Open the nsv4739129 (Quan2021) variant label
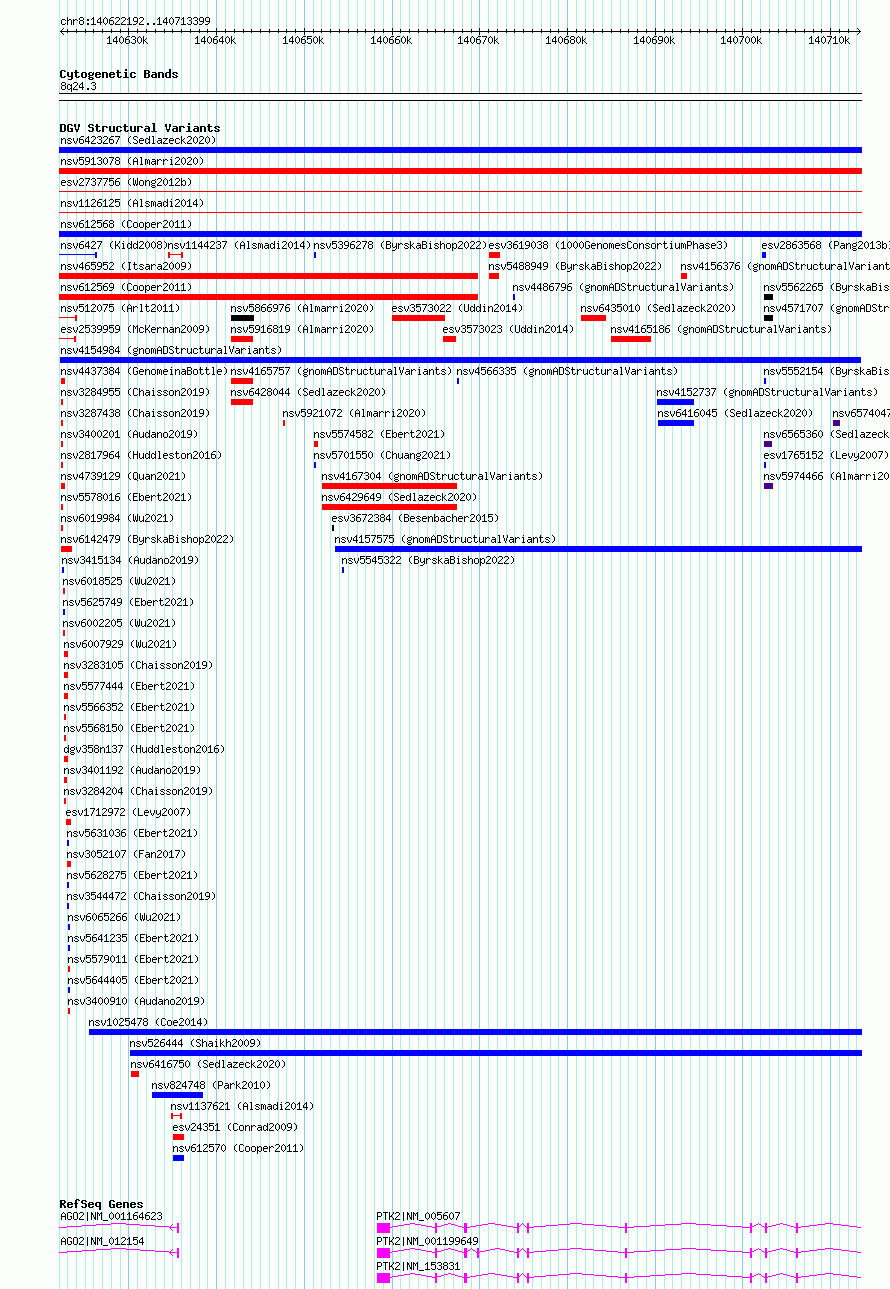This screenshot has height=1289, width=890. pos(123,476)
